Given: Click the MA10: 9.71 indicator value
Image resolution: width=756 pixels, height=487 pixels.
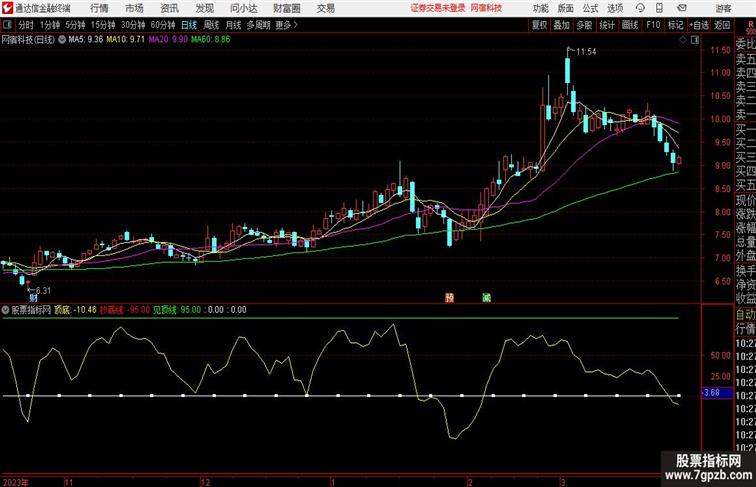Looking at the screenshot, I should click(125, 40).
